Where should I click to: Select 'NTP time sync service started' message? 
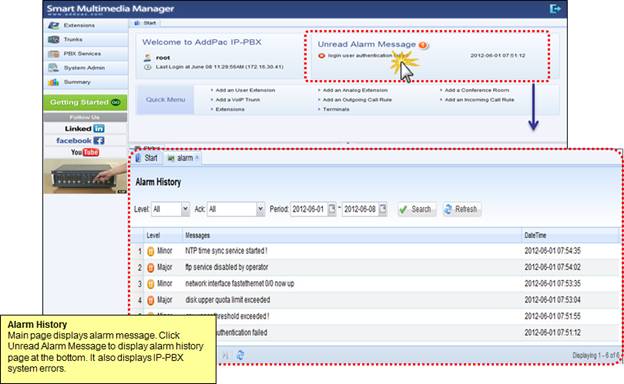pos(226,251)
